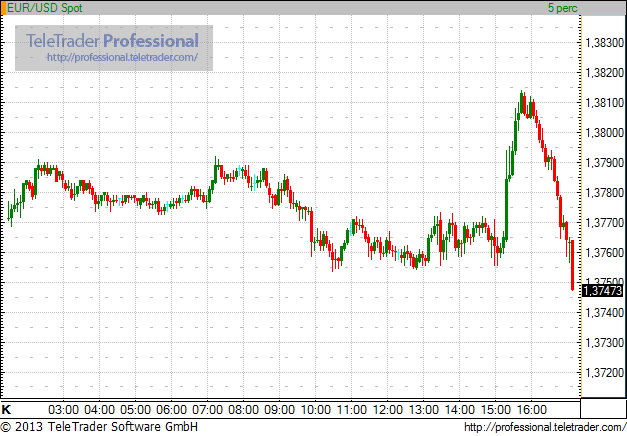Click the 16:00 time axis label
Screen dimensions: 627x436
point(531,410)
